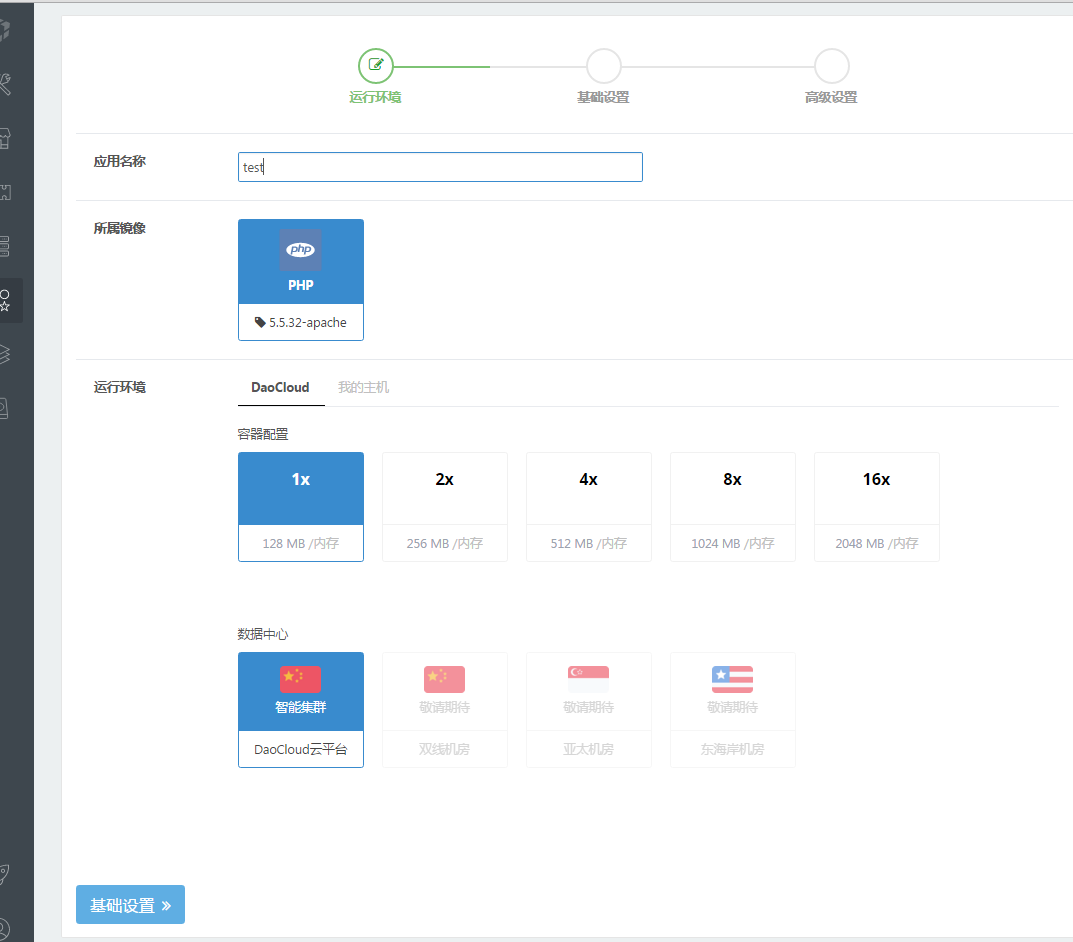The image size is (1073, 942).
Task: Select the 2x 256 MB container option
Action: point(445,507)
